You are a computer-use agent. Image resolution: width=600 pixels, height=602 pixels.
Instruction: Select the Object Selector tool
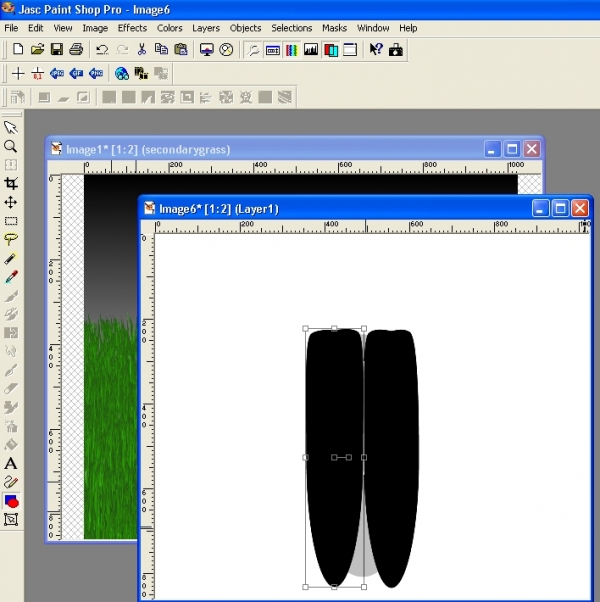pyautogui.click(x=11, y=520)
